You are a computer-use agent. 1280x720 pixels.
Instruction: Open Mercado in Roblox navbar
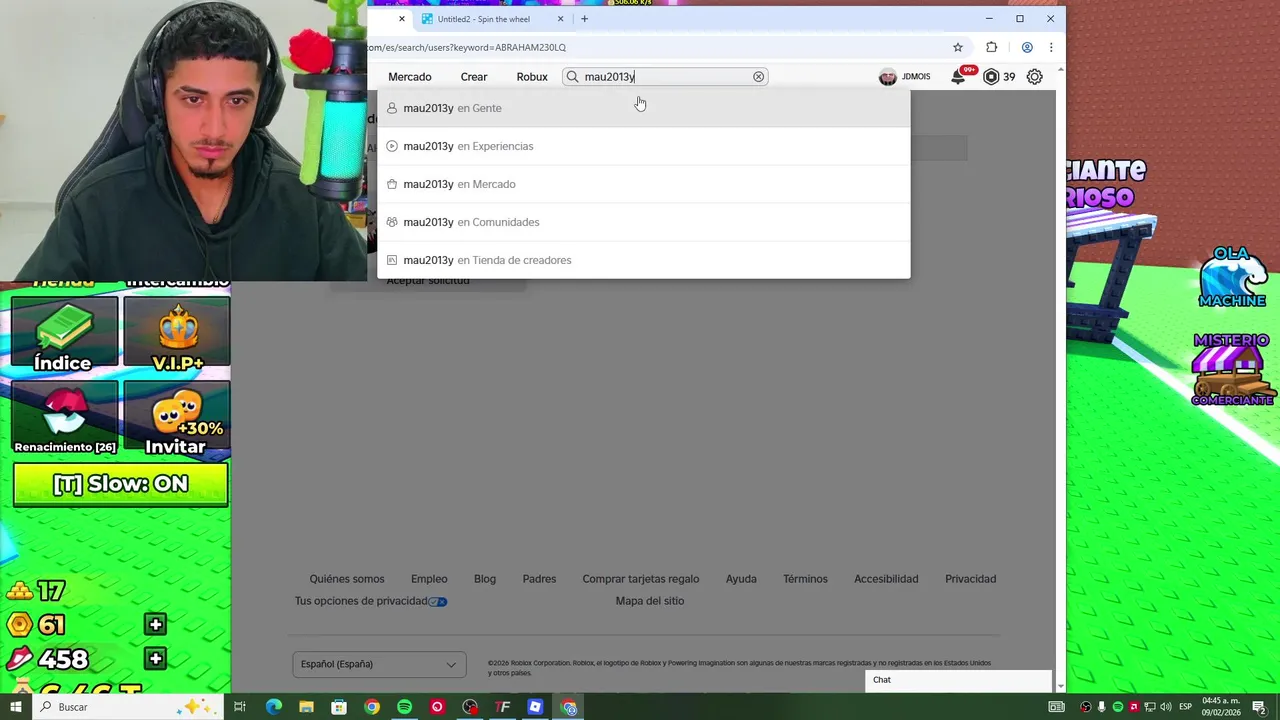pyautogui.click(x=410, y=77)
